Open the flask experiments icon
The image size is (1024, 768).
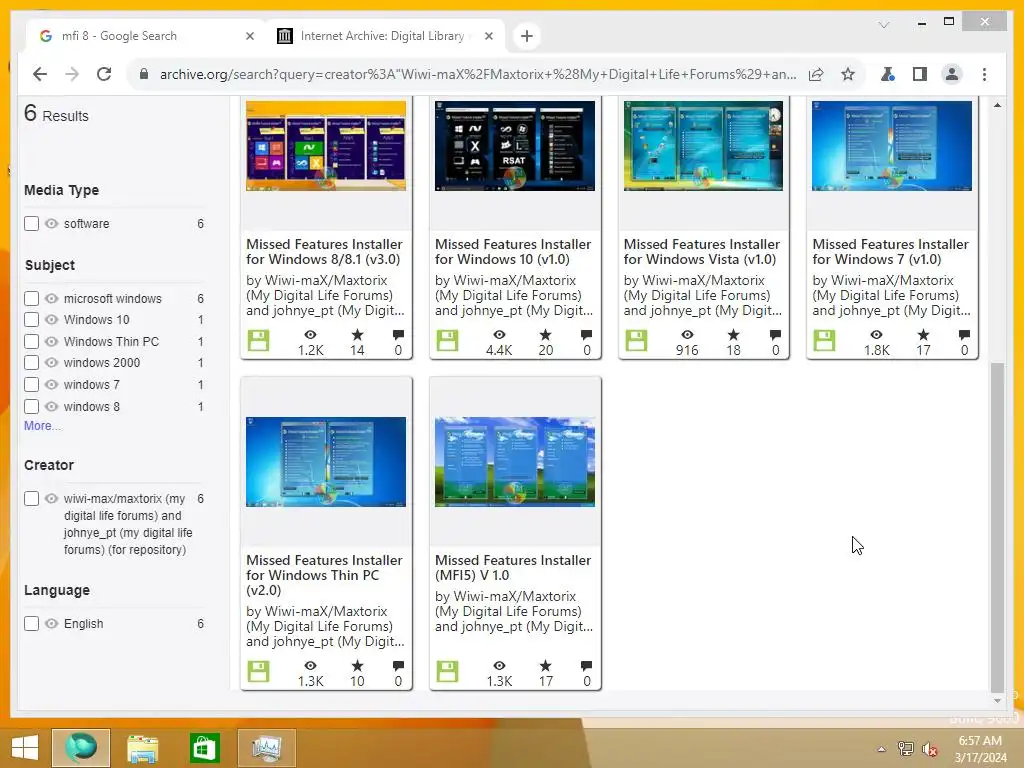(x=887, y=74)
